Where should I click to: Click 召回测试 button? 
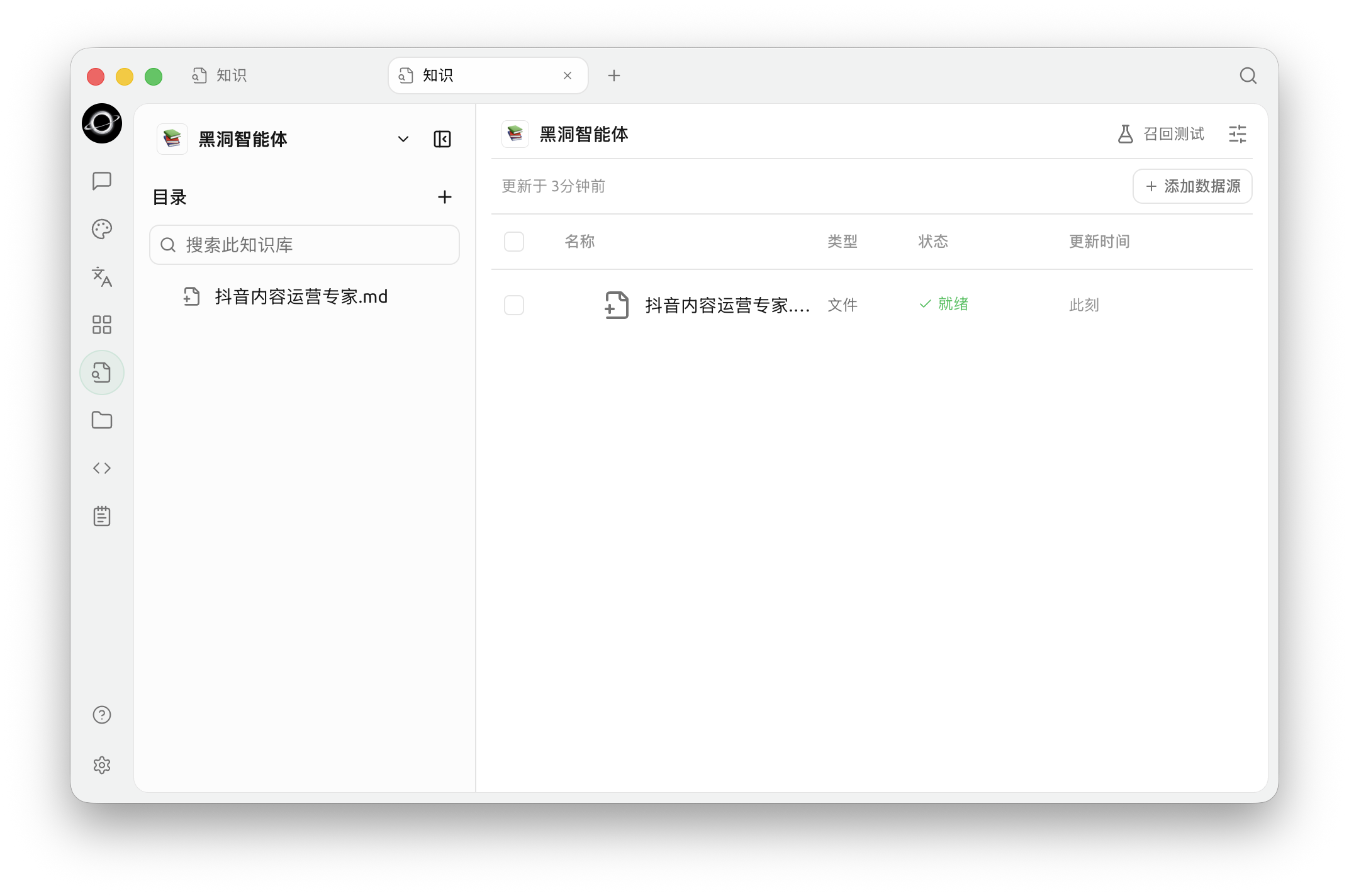pos(1160,134)
